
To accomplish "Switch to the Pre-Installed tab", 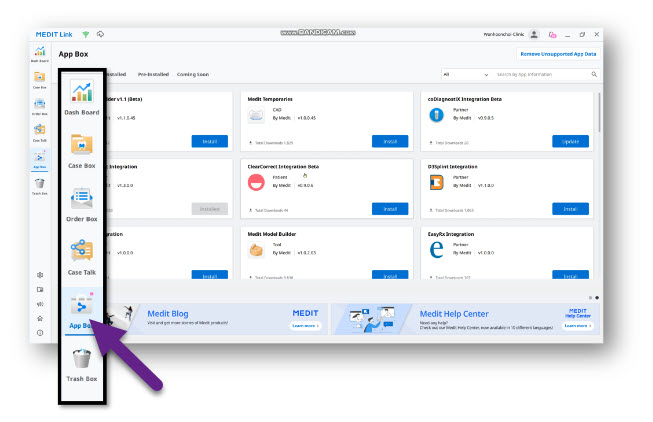I will pos(153,74).
